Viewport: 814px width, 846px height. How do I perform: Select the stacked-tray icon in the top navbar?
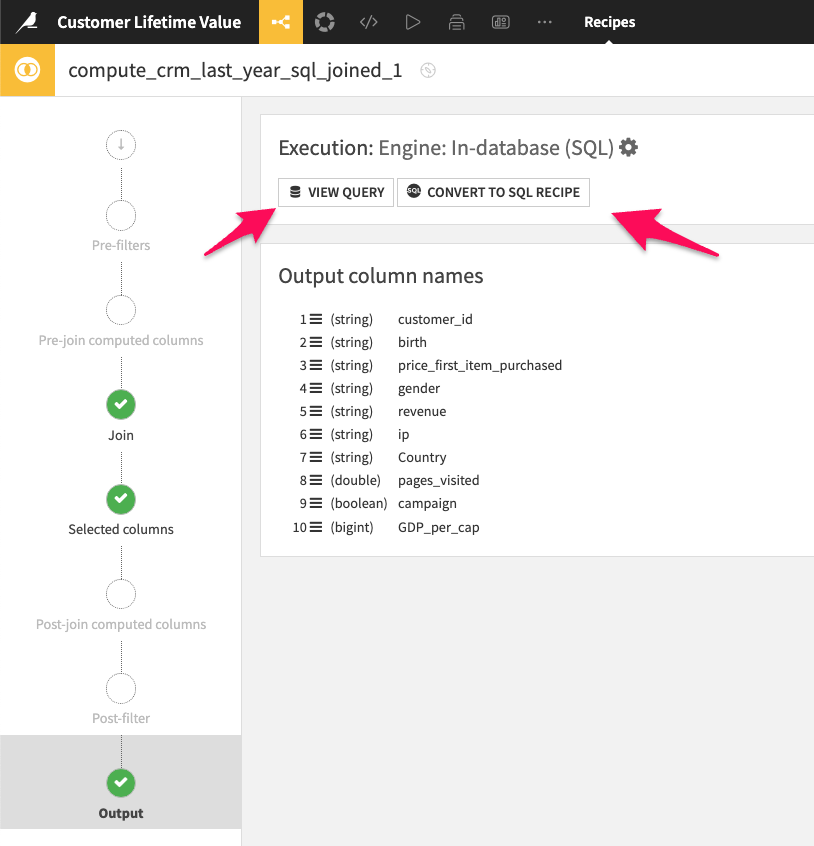456,21
